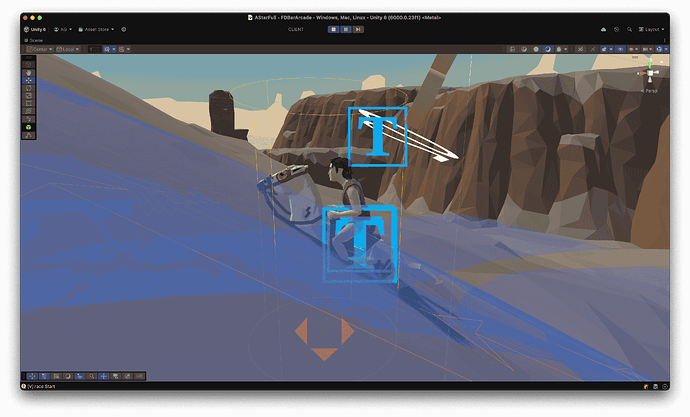Click the orange left arrow gizmo
Image resolution: width=690 pixels, height=417 pixels.
301,331
